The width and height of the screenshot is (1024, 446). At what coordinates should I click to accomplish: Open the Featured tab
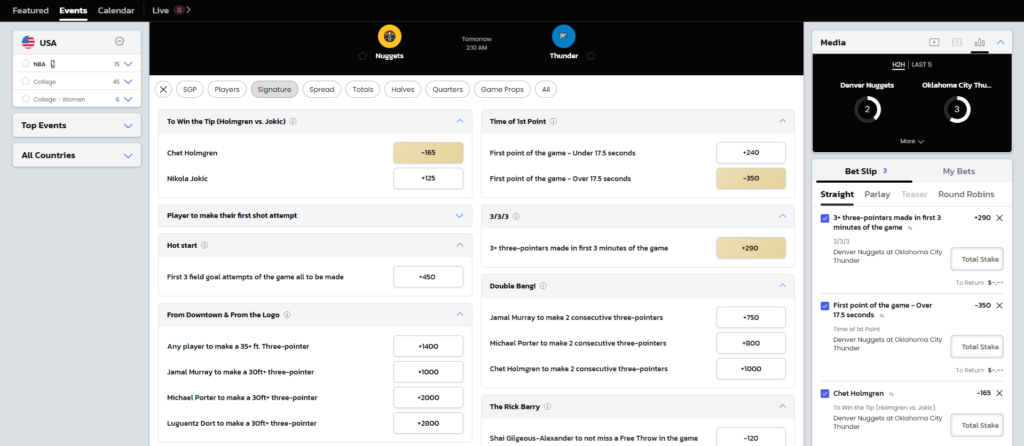[x=31, y=10]
